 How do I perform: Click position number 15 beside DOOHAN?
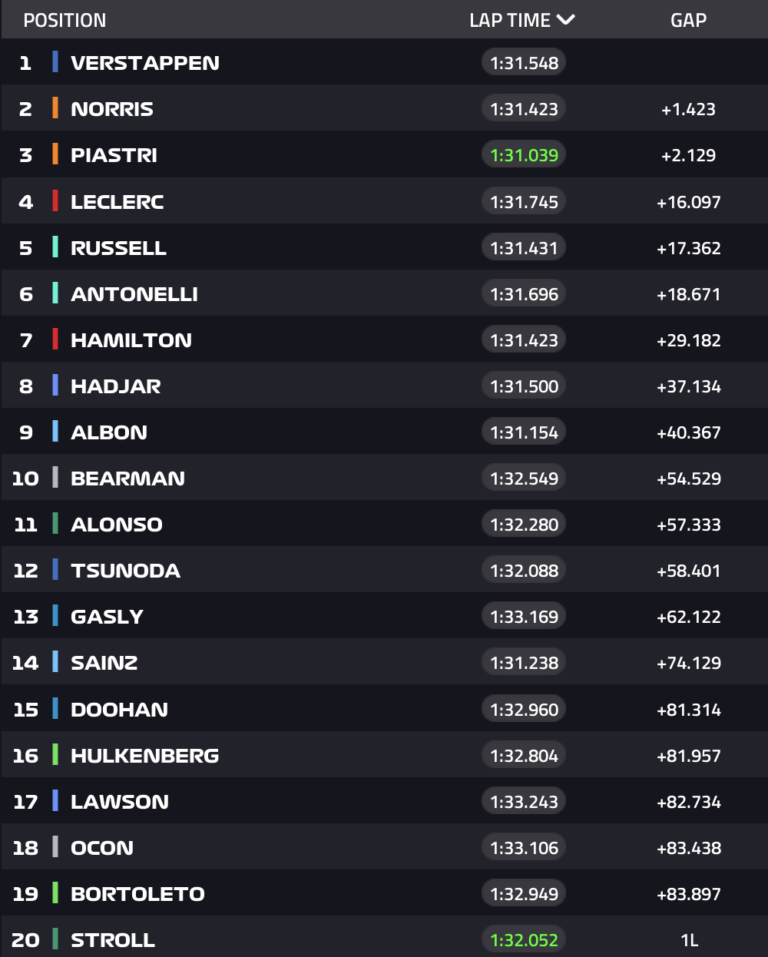coord(25,710)
